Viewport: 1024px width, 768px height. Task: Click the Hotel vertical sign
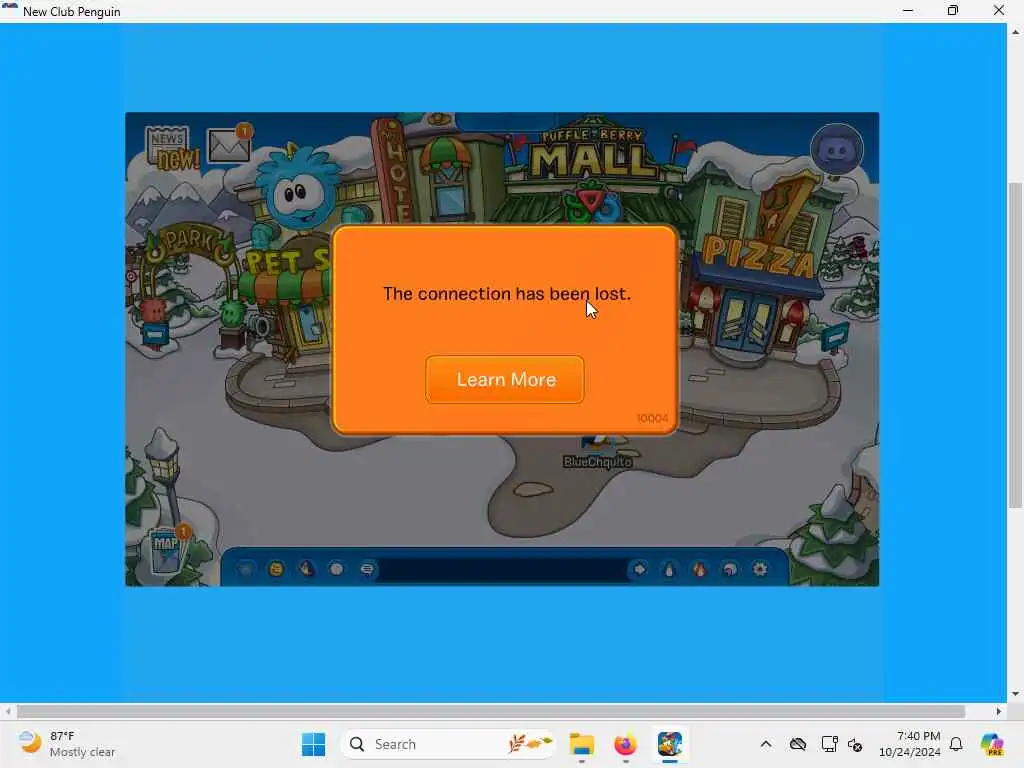pos(394,171)
